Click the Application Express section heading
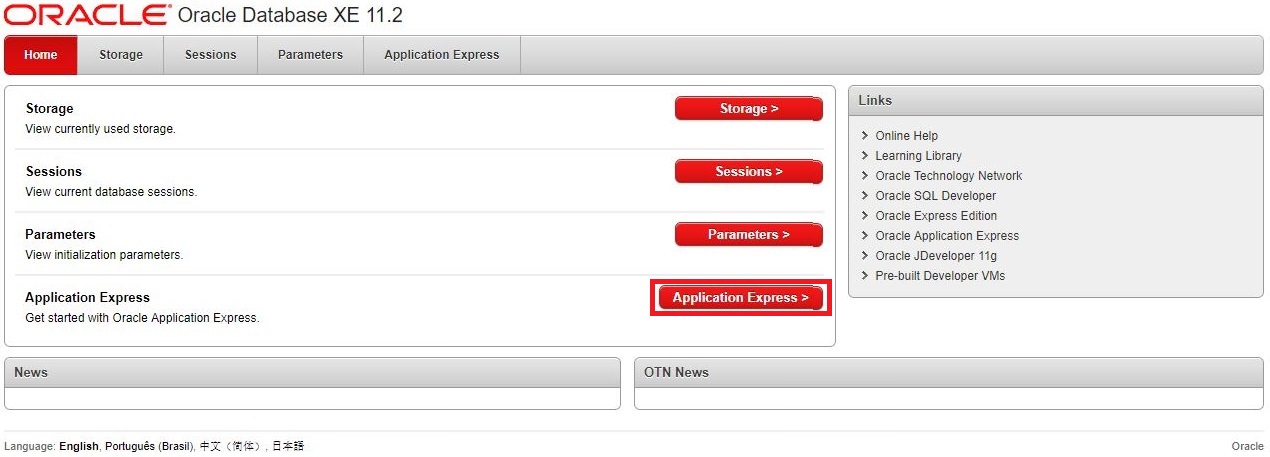 (x=87, y=297)
